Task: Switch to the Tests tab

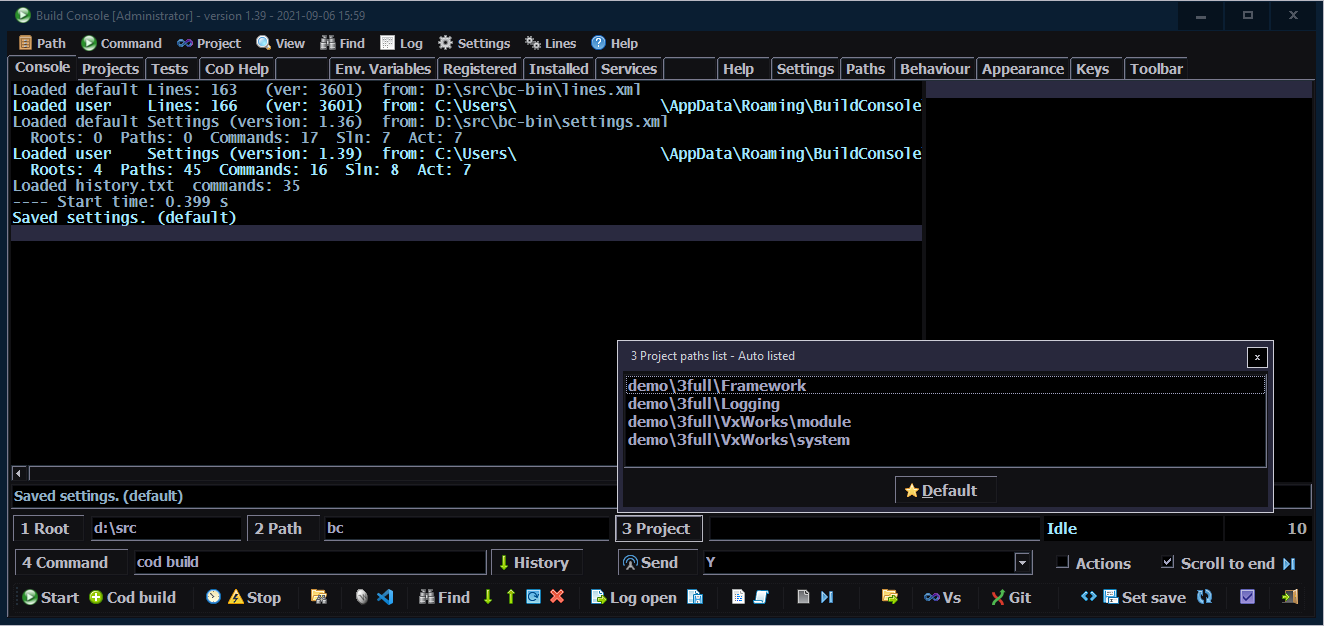Action: [x=170, y=69]
